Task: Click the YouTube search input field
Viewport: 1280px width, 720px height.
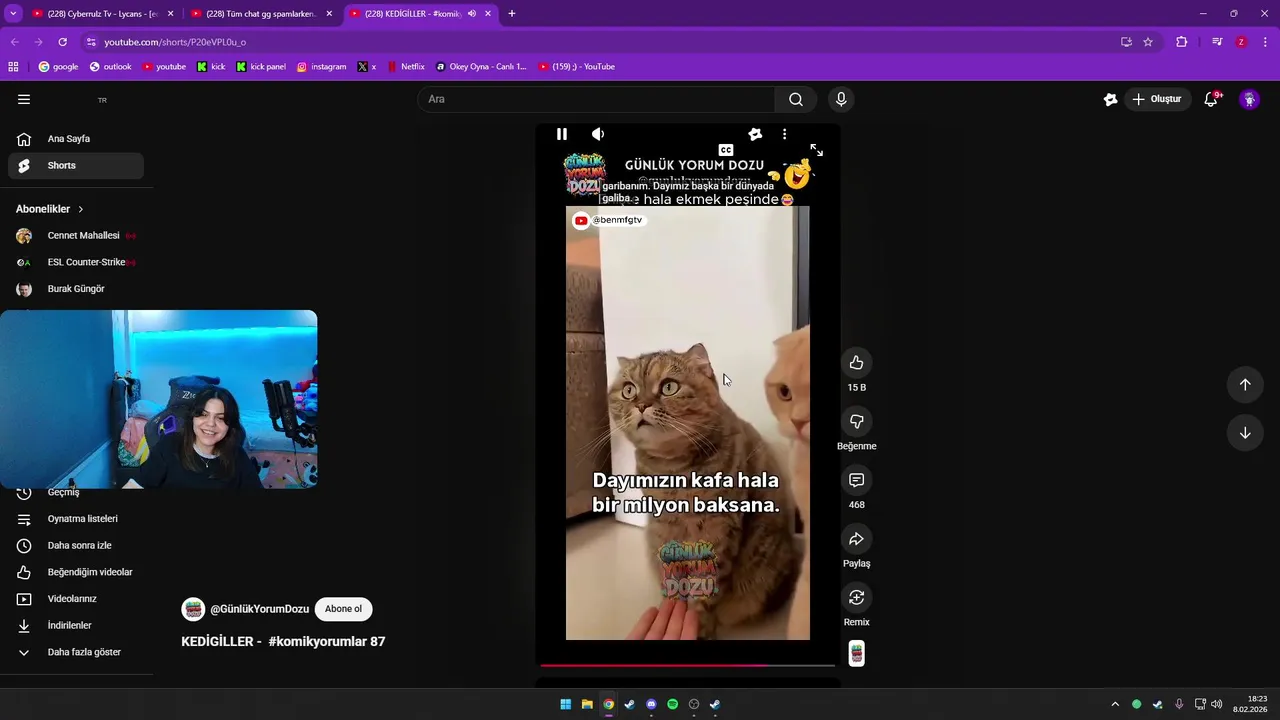Action: pos(596,99)
